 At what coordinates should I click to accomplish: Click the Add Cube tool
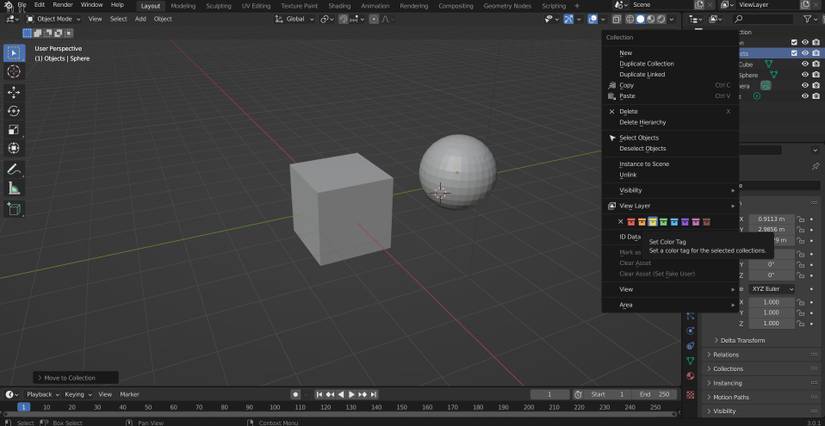pyautogui.click(x=14, y=209)
